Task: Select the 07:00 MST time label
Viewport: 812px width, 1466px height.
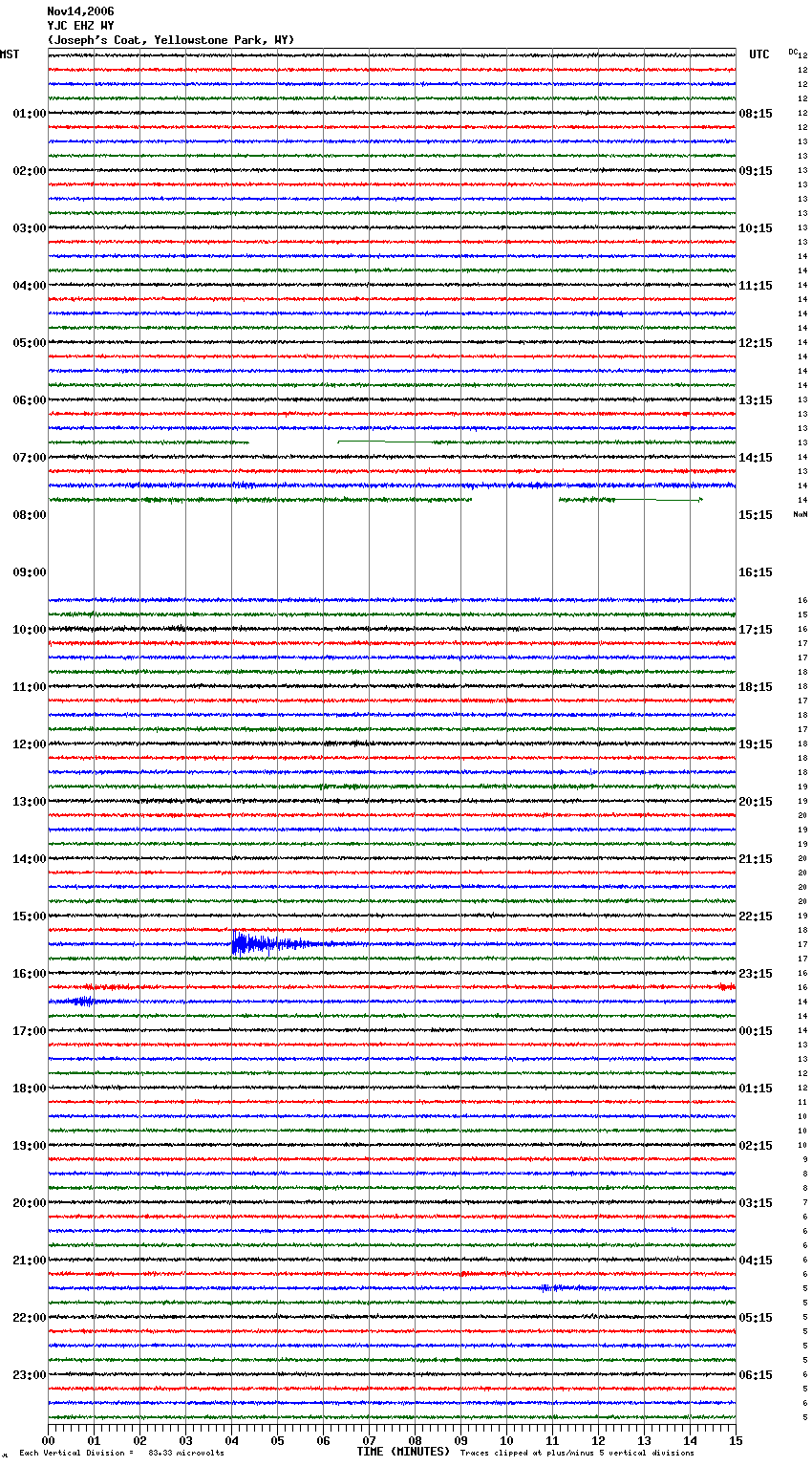Action: pos(30,458)
